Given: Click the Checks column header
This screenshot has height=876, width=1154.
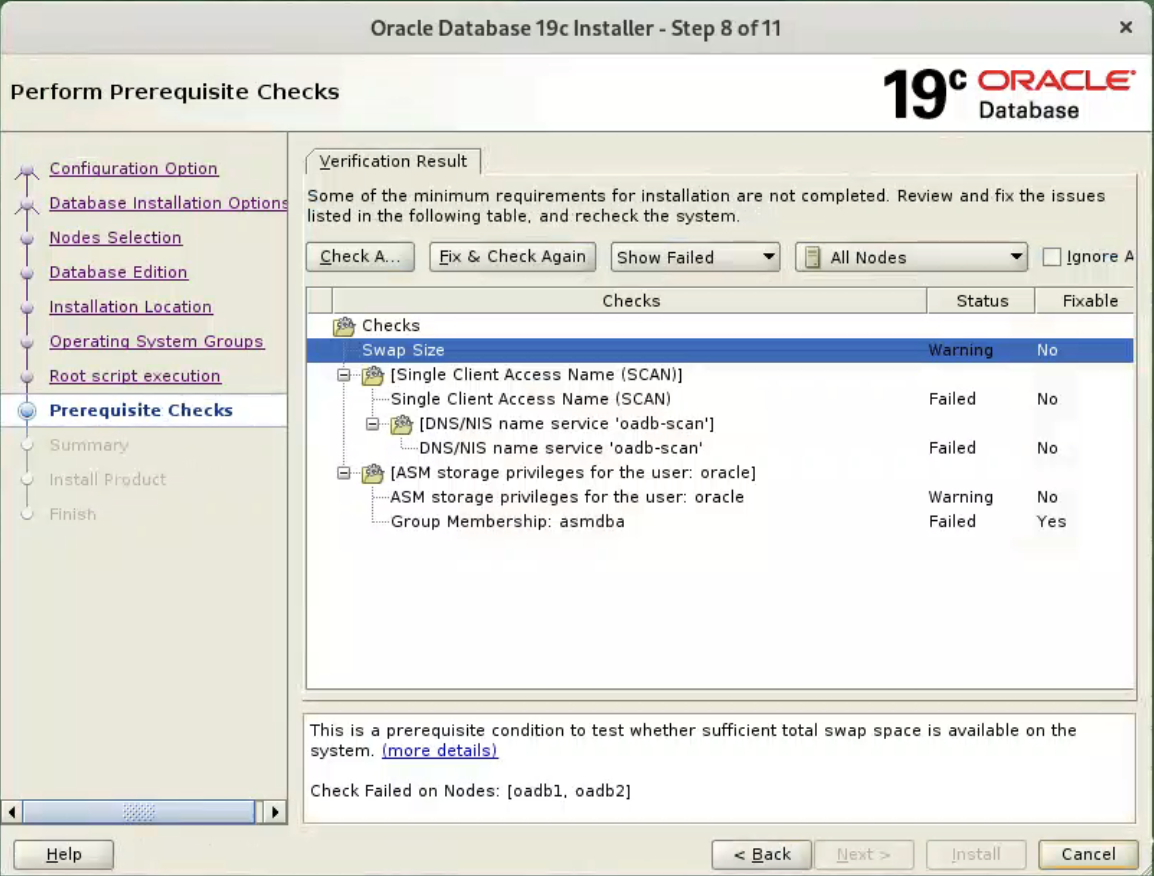Looking at the screenshot, I should click(630, 301).
